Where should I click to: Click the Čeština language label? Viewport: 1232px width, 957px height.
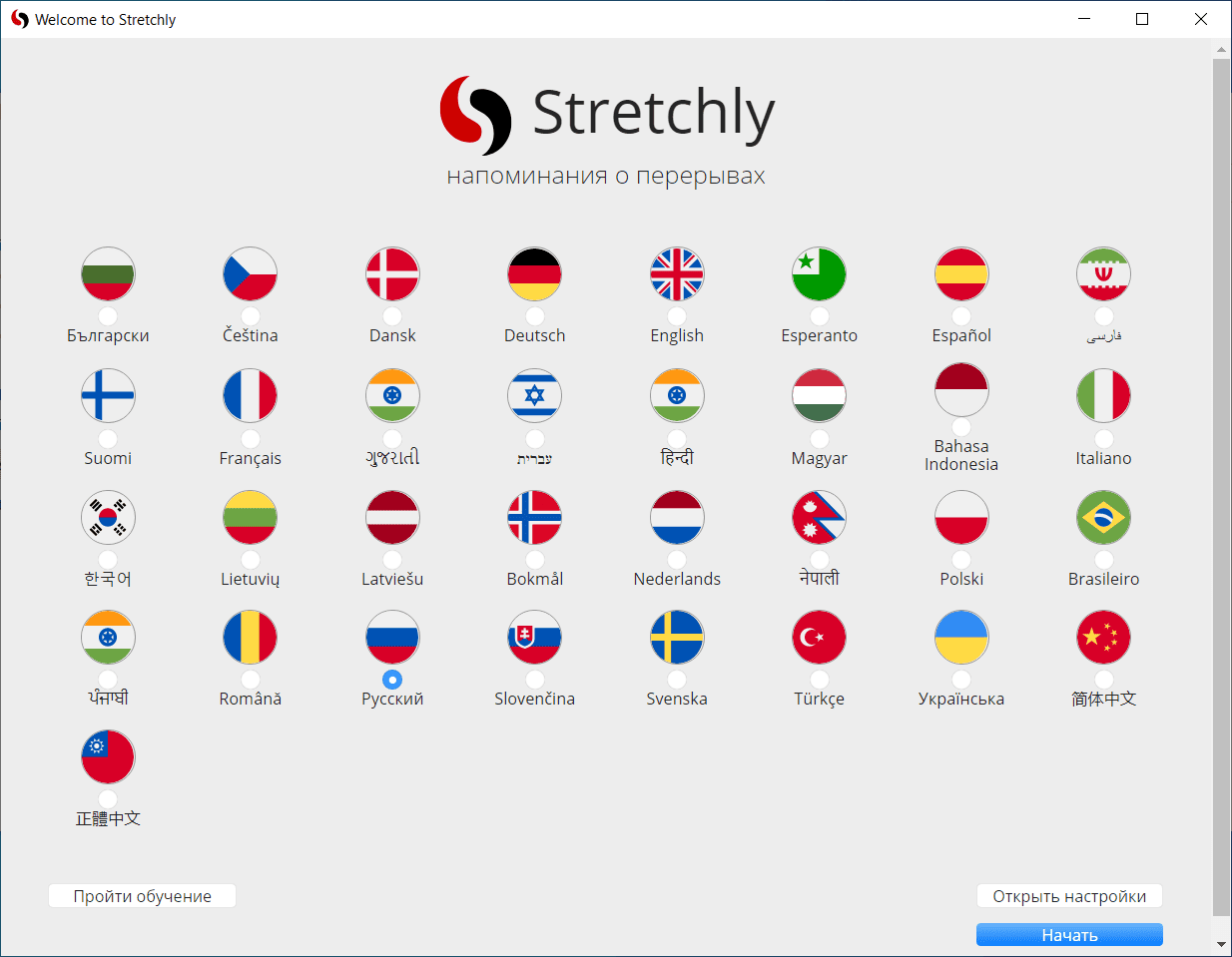tap(251, 335)
